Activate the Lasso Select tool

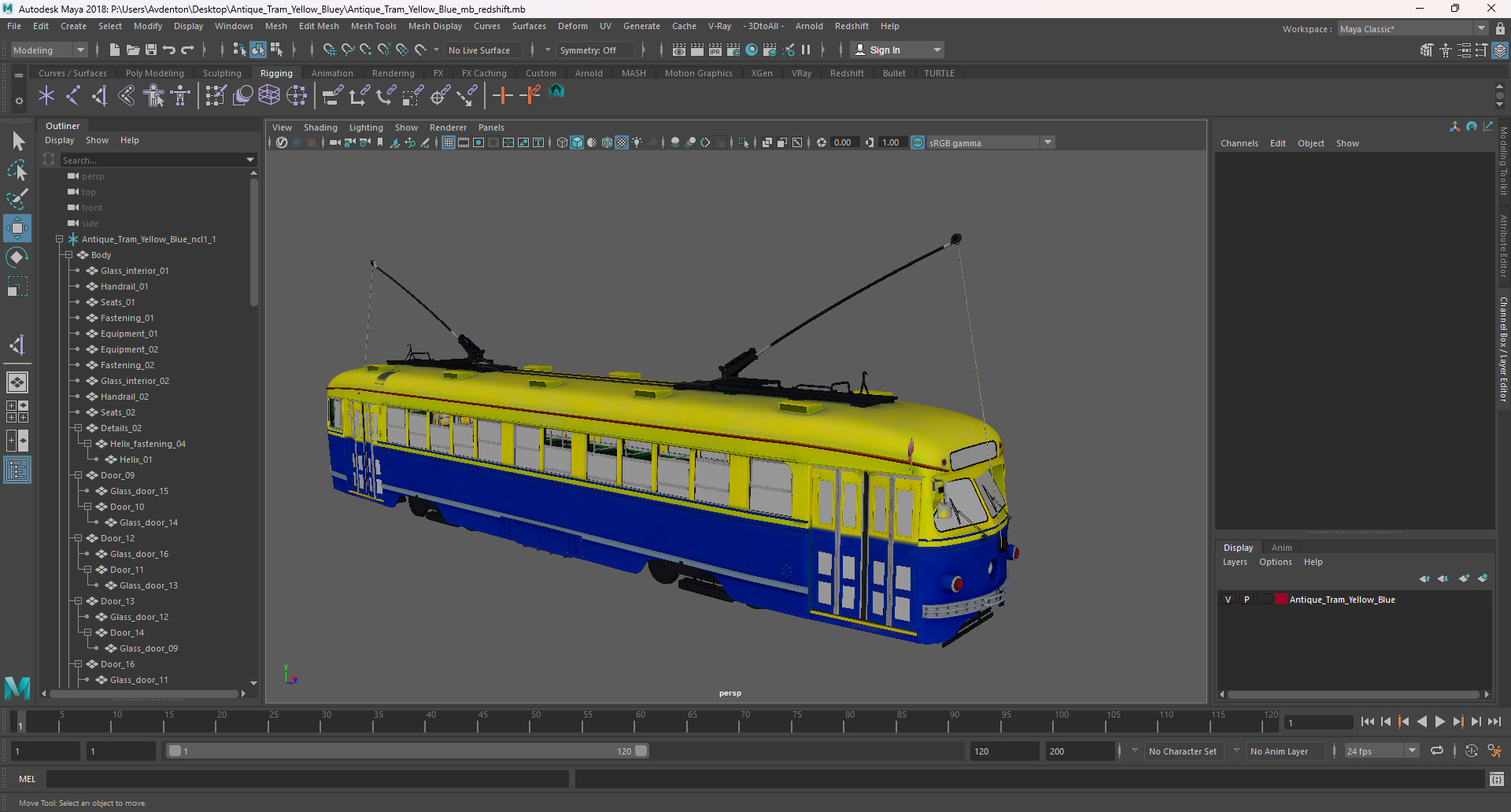(x=17, y=170)
